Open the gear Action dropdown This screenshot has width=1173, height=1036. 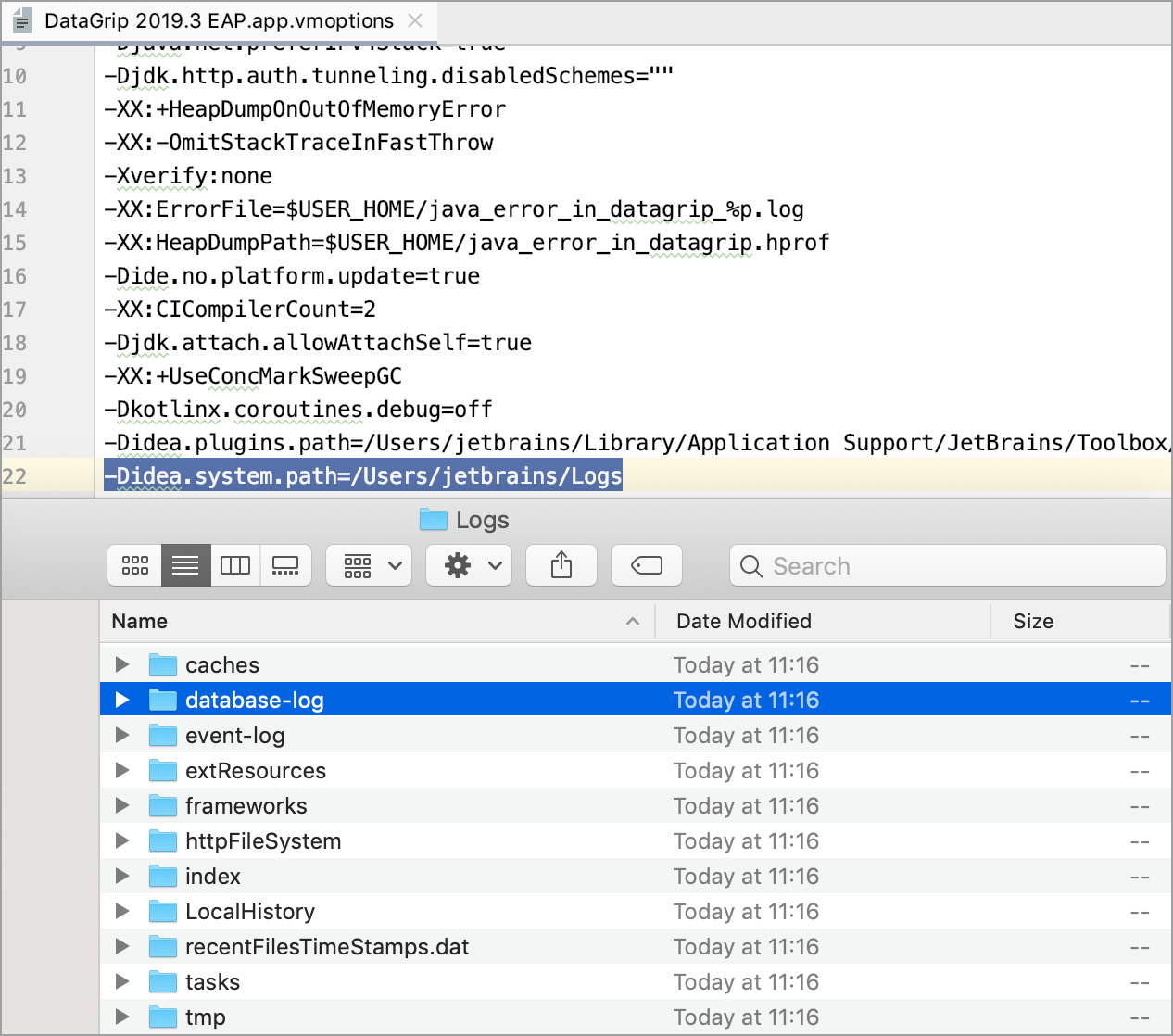click(x=468, y=565)
